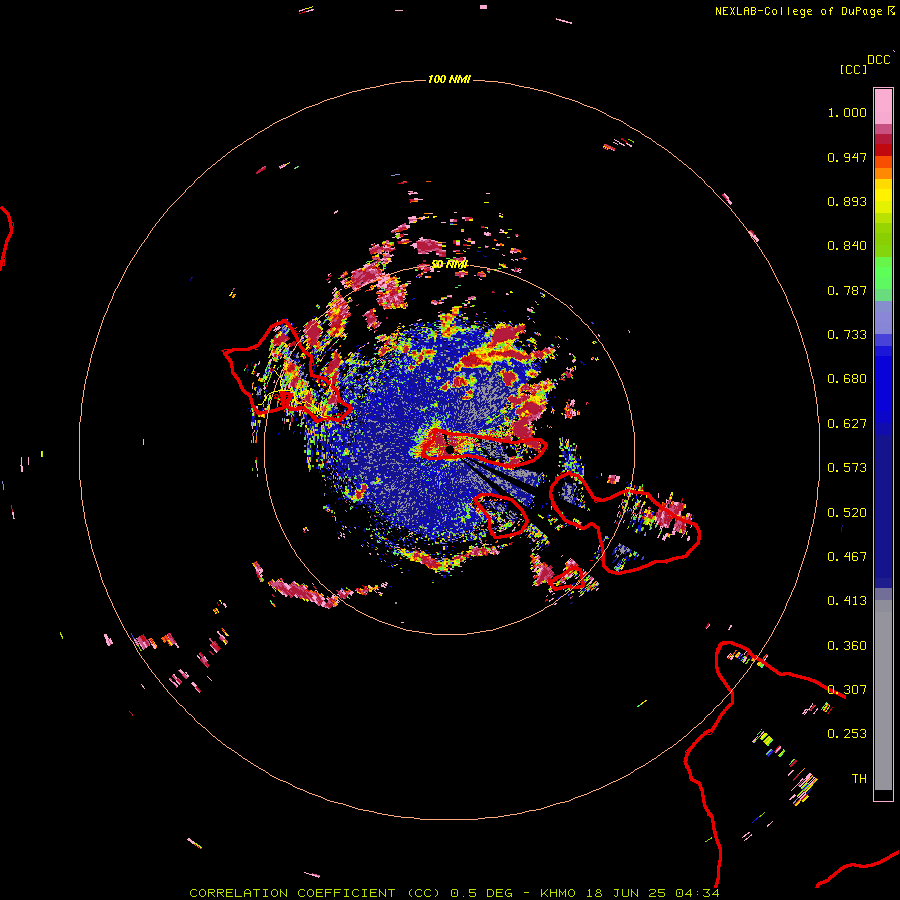This screenshot has width=900, height=900.
Task: Click the 100 NMI range ring label
Action: 449,79
